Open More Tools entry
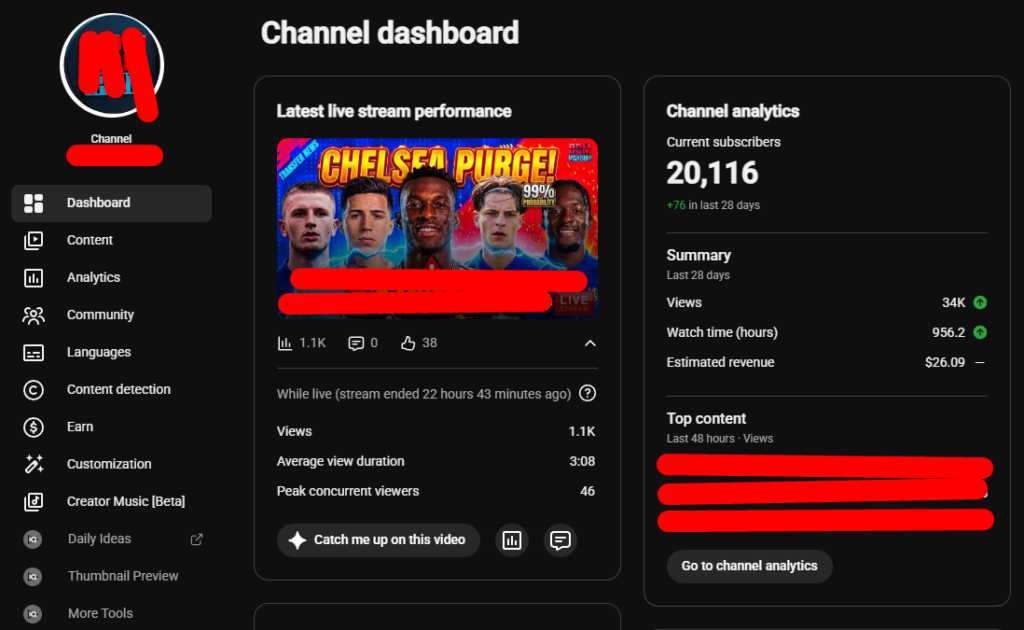 tap(112, 614)
